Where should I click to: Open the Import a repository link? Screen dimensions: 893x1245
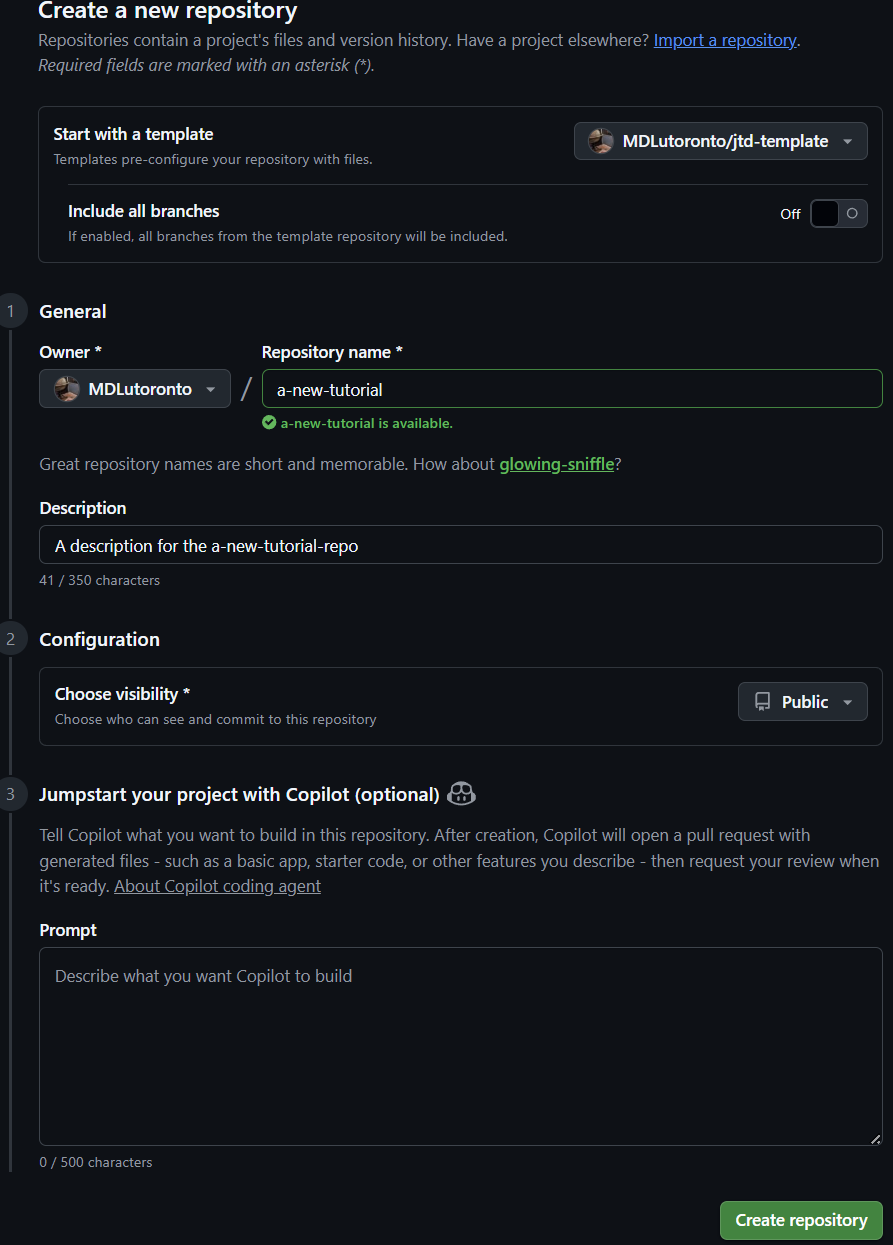(x=724, y=40)
